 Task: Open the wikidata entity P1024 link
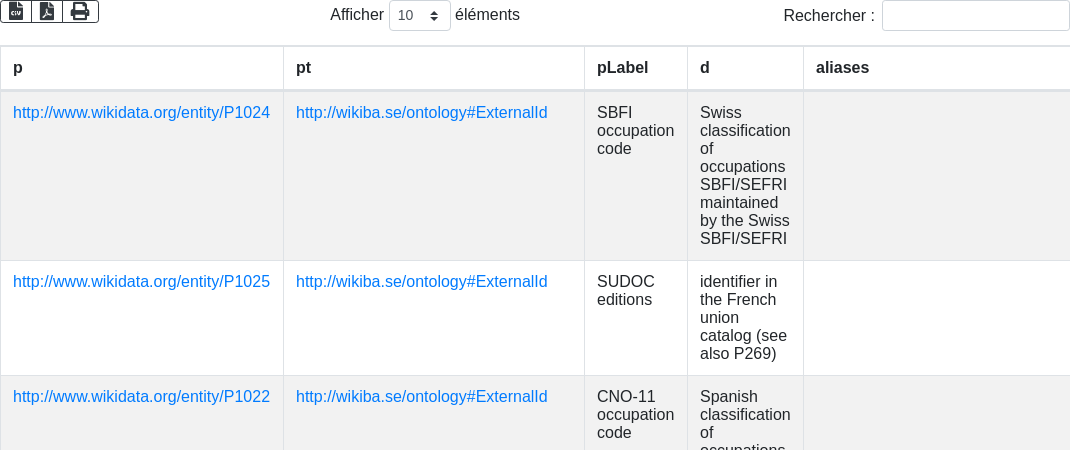141,113
